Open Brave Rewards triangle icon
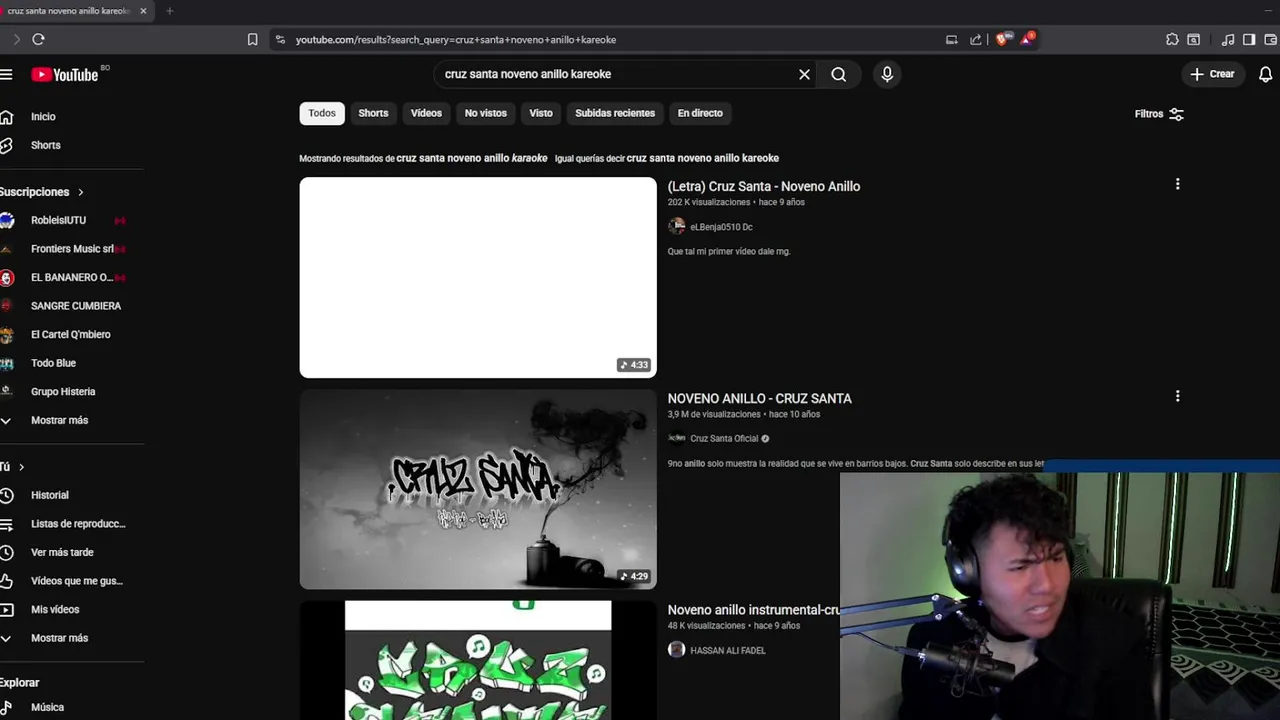Image resolution: width=1280 pixels, height=720 pixels. (x=1027, y=39)
